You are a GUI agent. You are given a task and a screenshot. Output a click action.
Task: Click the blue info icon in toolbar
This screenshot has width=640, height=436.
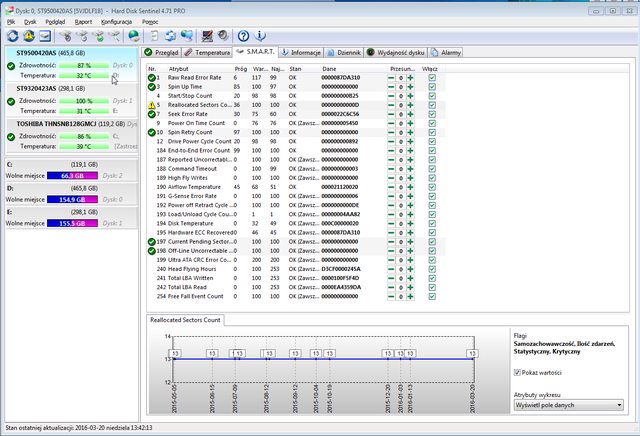[260, 36]
